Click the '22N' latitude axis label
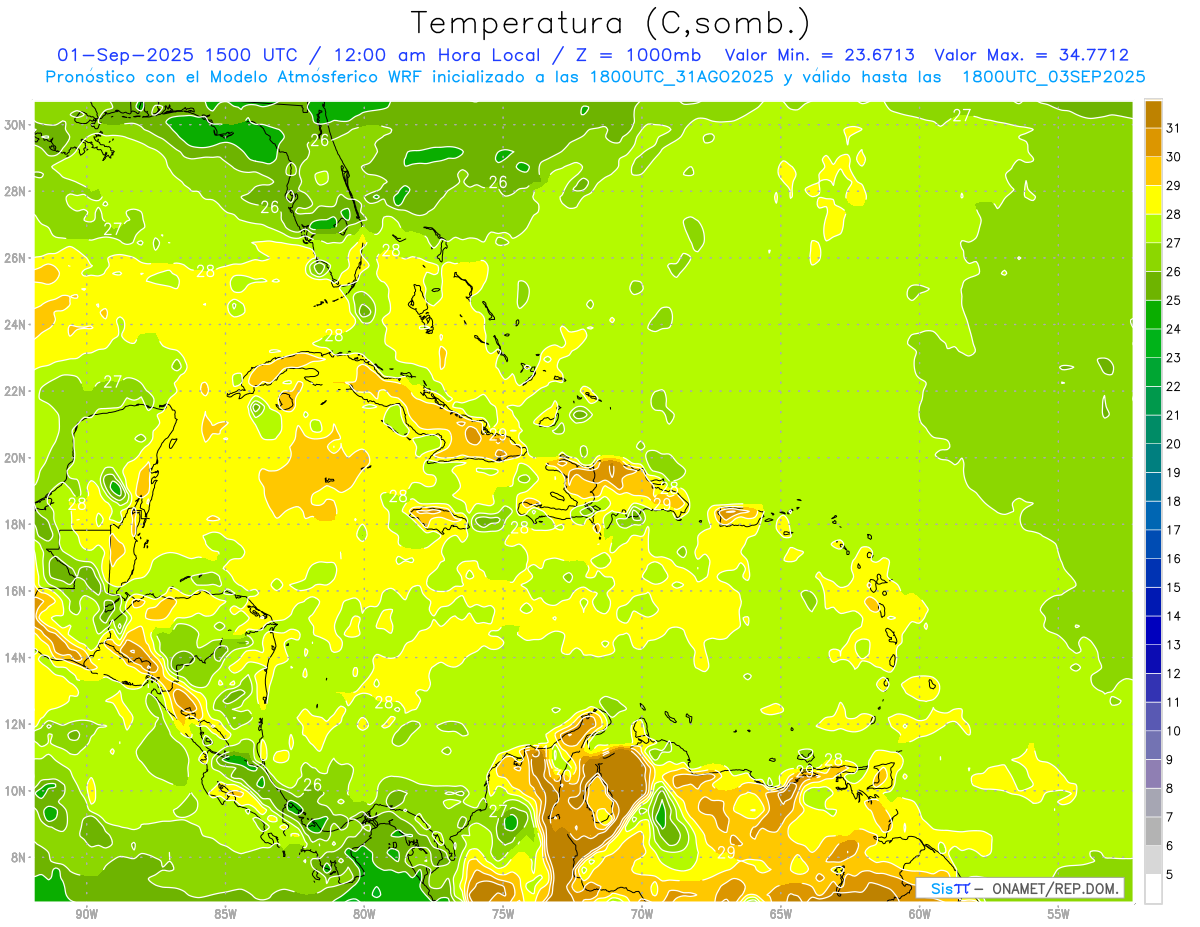The image size is (1200, 927). pos(16,391)
